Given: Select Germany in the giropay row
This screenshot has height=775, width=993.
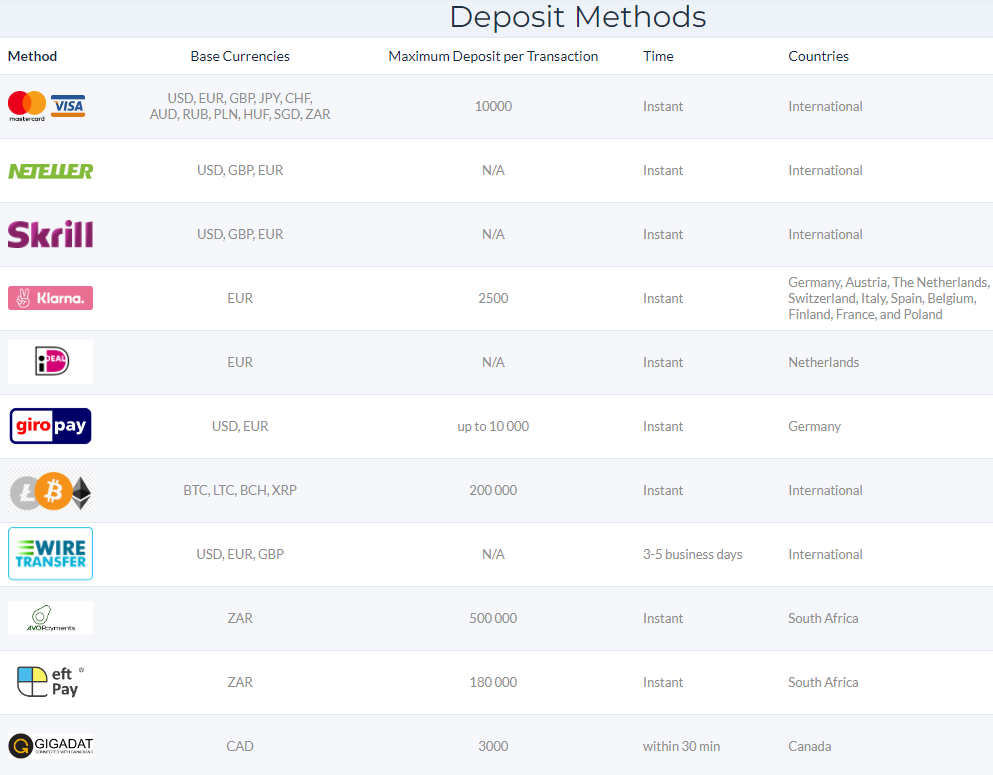Looking at the screenshot, I should coord(814,426).
